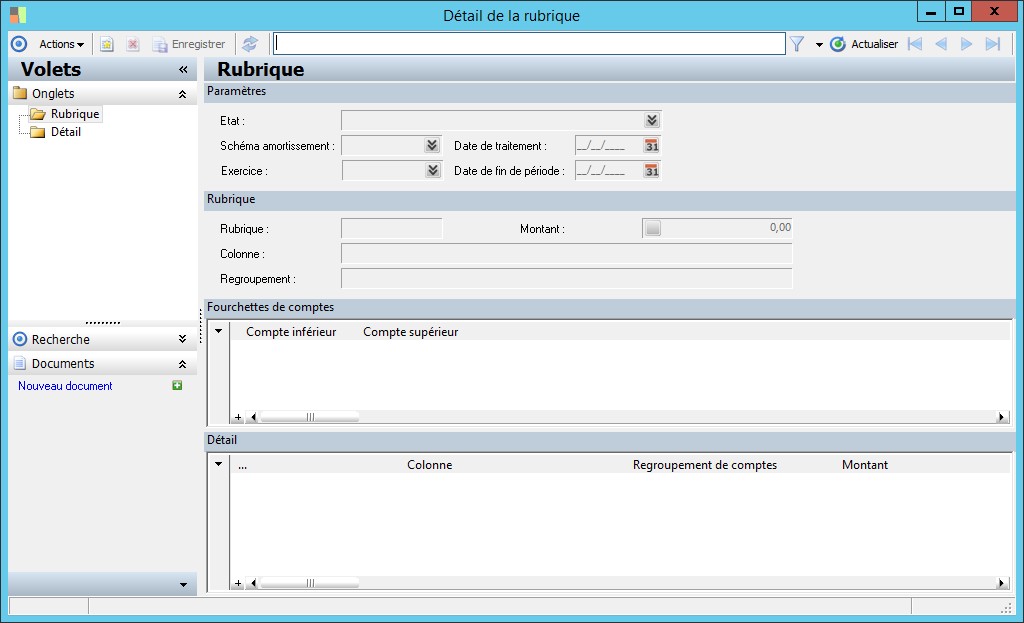1024x623 pixels.
Task: Select the Rubrique tree item
Action: coord(74,114)
